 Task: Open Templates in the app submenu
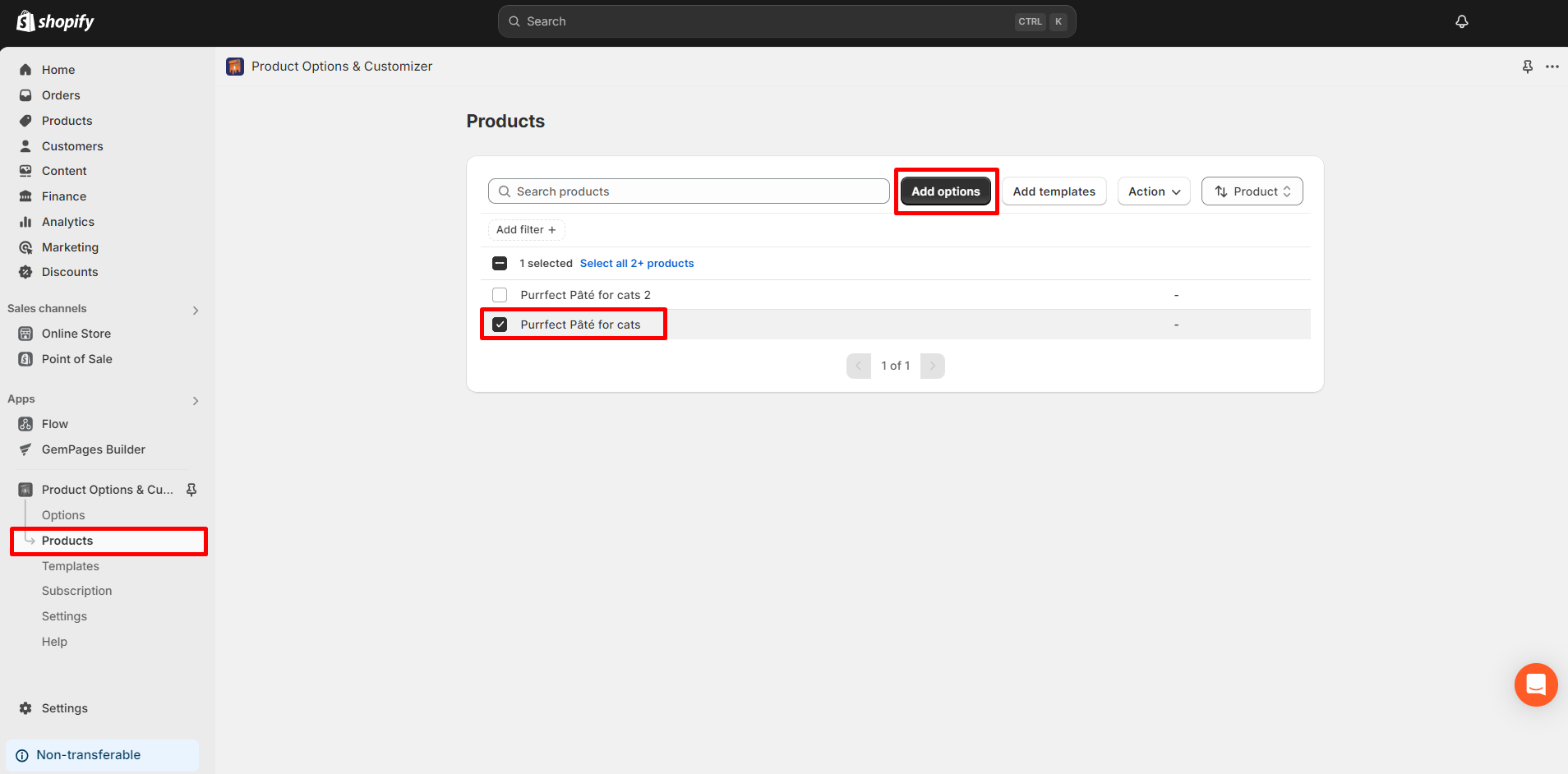click(x=70, y=566)
